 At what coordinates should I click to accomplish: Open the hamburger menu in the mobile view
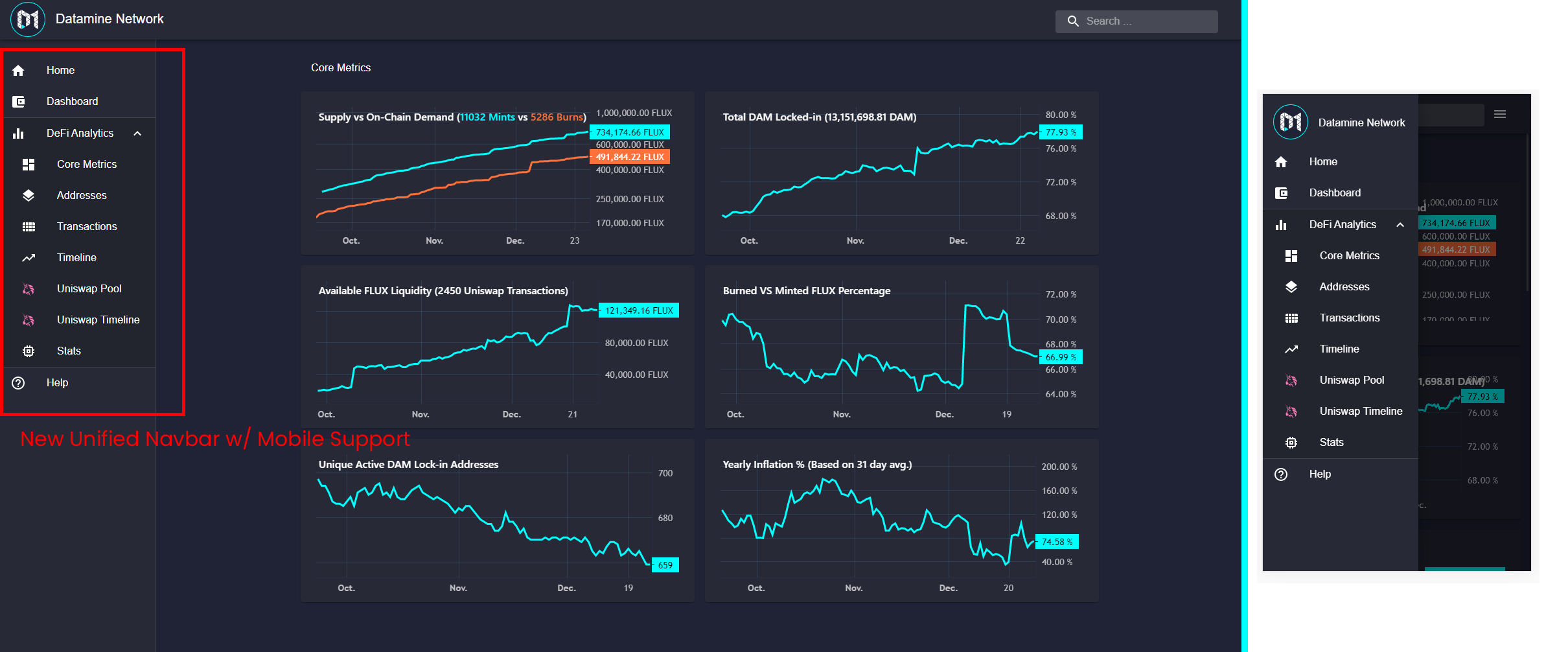click(x=1500, y=115)
